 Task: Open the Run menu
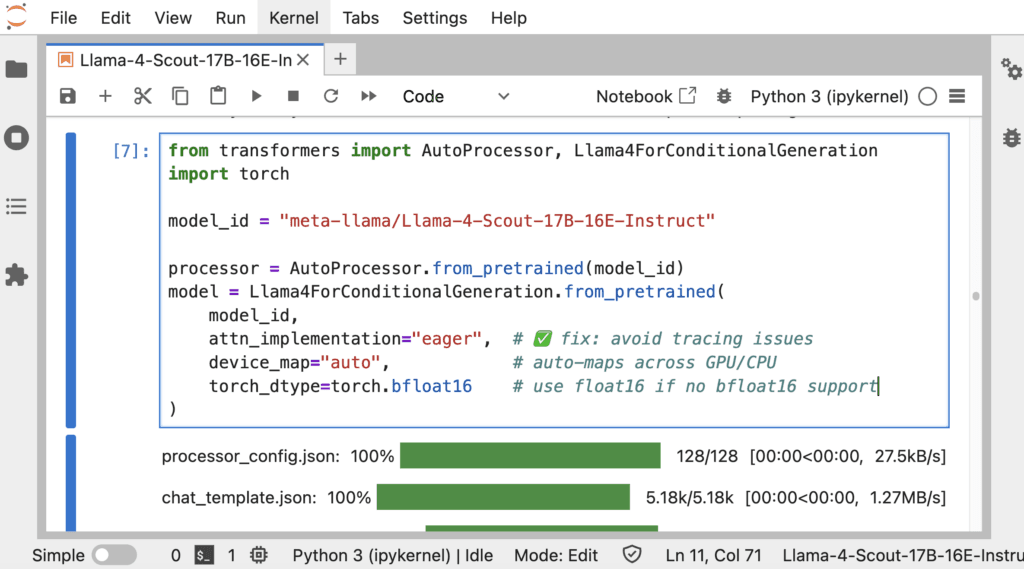(231, 18)
